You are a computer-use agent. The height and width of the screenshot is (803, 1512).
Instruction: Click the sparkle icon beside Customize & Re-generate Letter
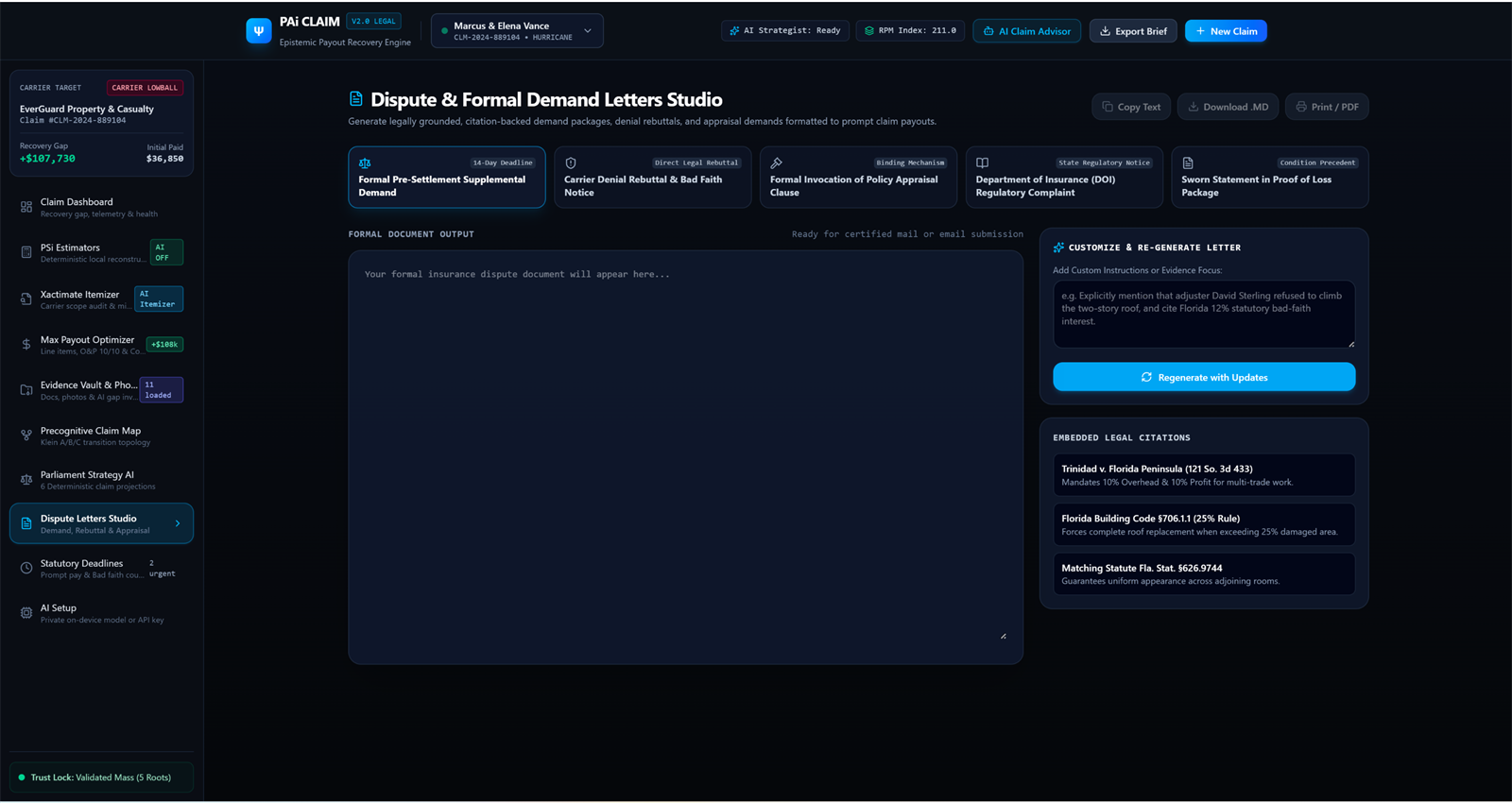coord(1058,248)
